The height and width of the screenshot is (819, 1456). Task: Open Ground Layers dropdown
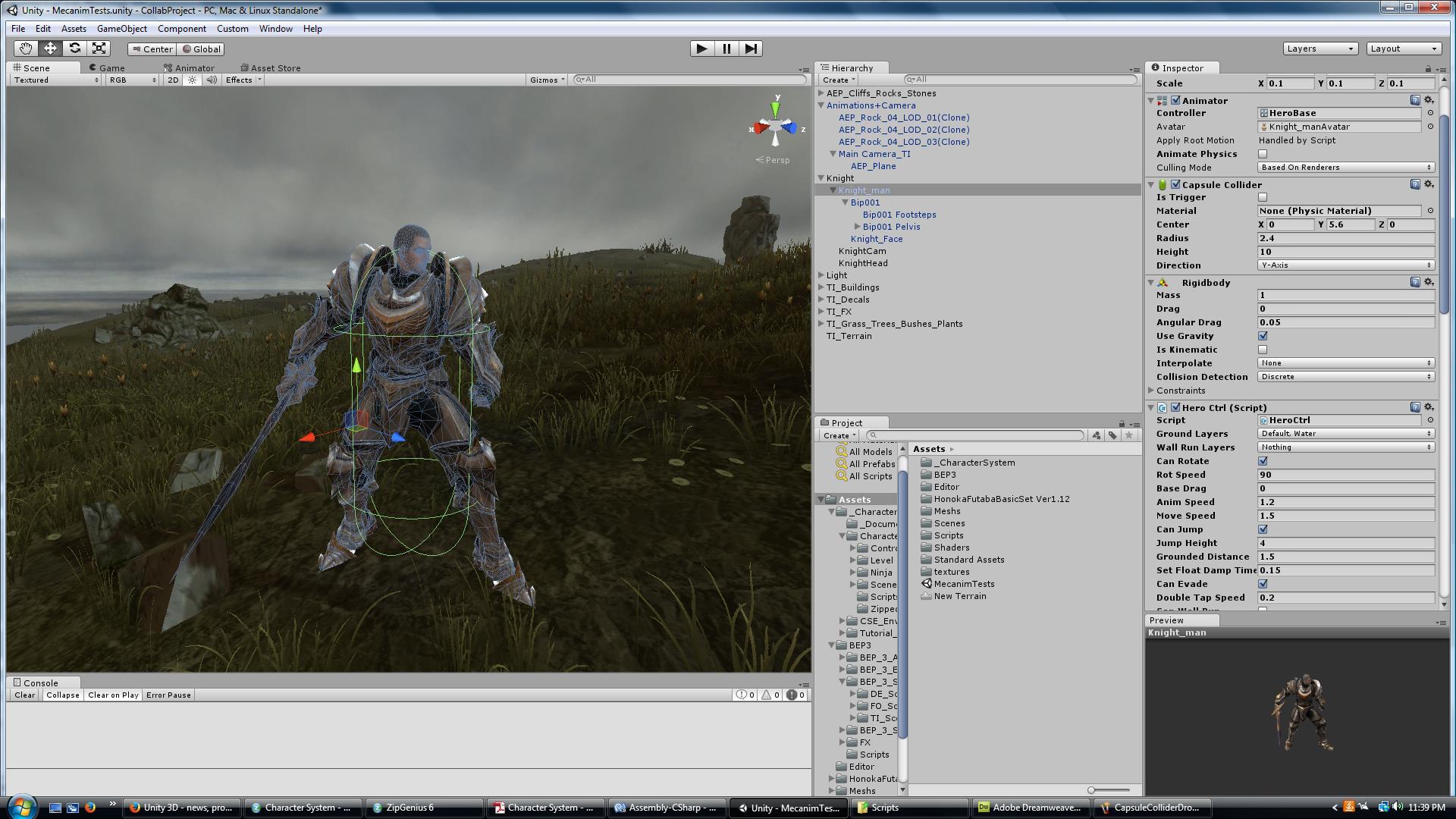(x=1346, y=434)
